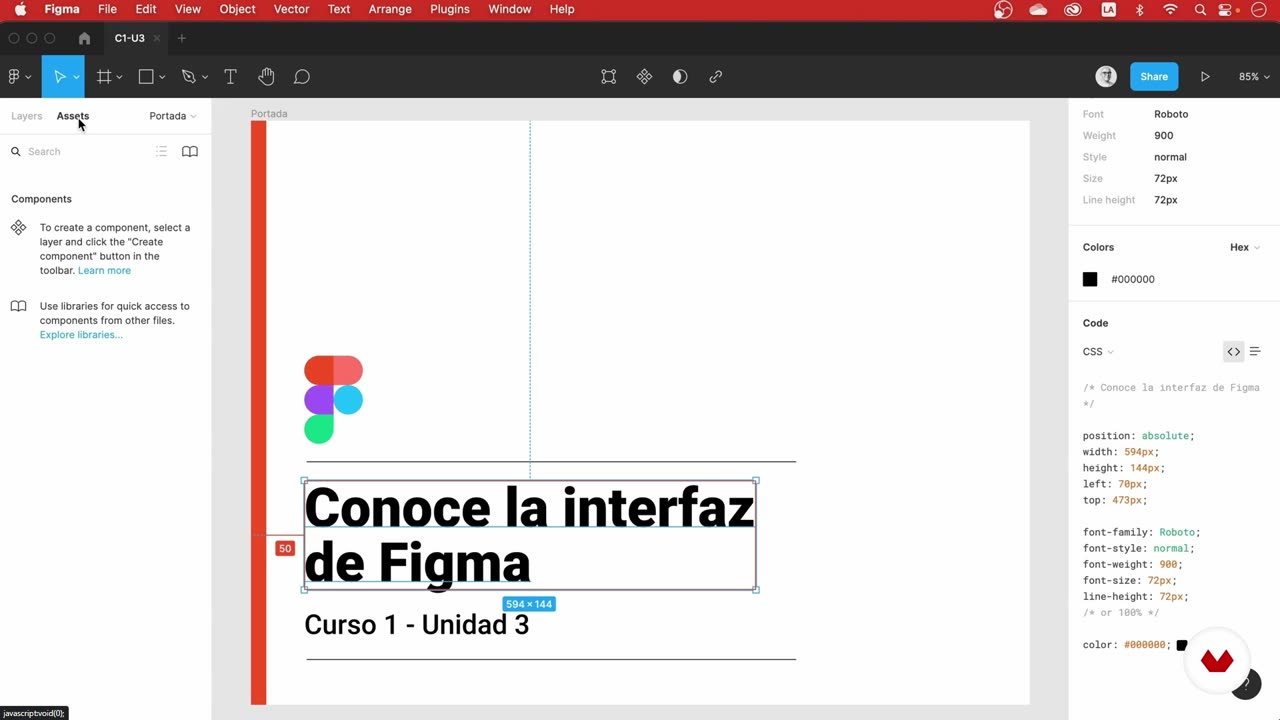This screenshot has height=720, width=1280.
Task: Show assets as list view
Action: click(161, 151)
